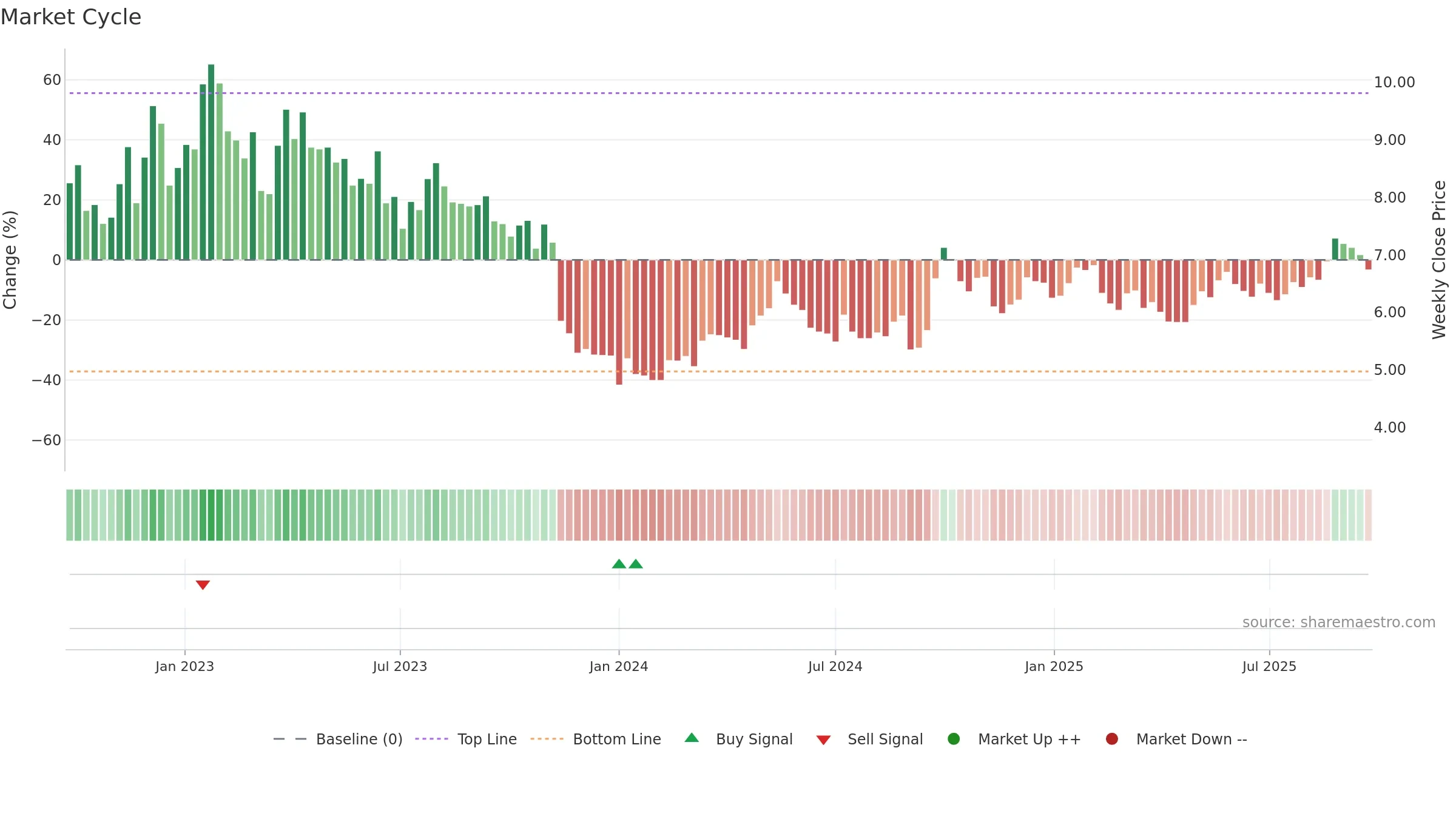The width and height of the screenshot is (1456, 819).
Task: Click the lowest red bar below the bottom line
Action: click(x=619, y=322)
